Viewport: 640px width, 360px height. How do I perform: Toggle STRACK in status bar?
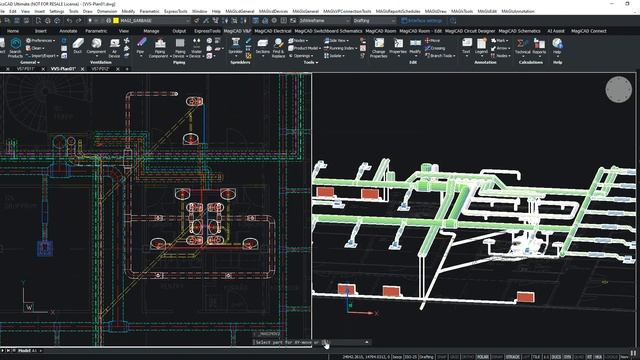click(513, 357)
